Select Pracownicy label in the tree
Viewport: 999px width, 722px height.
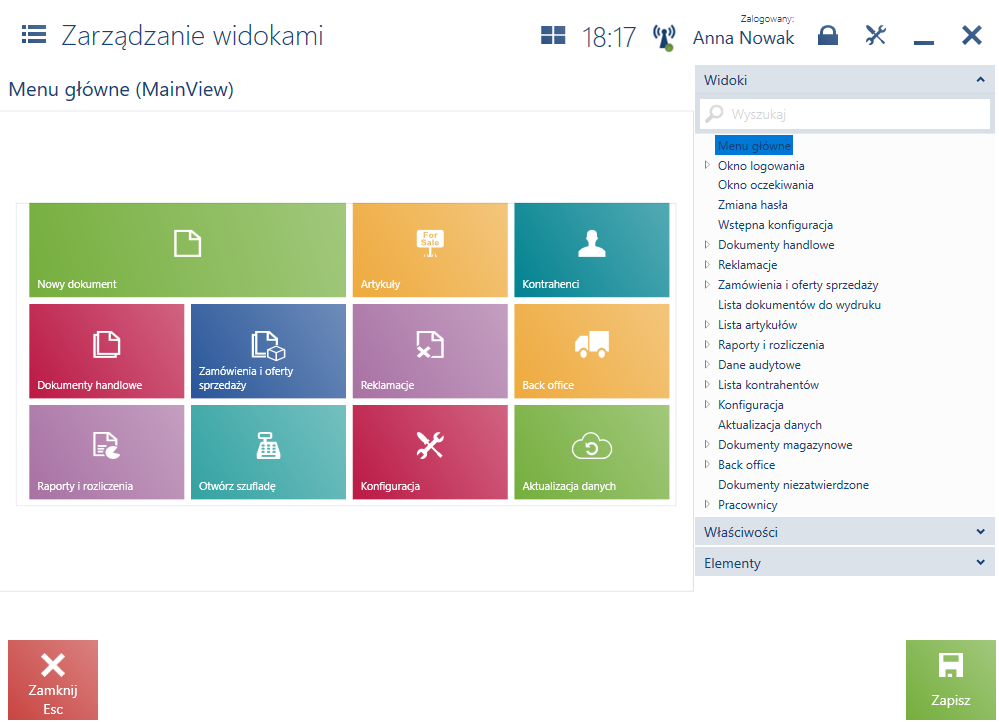point(747,505)
